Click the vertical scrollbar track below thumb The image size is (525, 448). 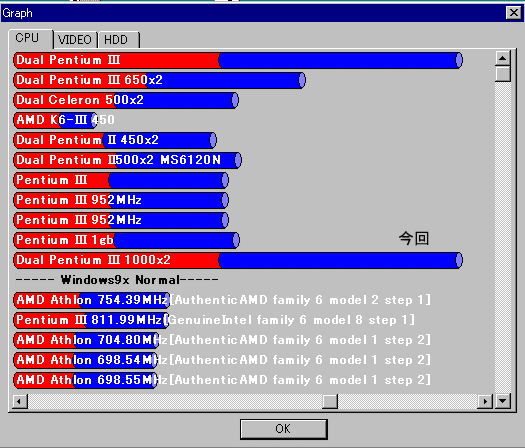[x=503, y=238]
